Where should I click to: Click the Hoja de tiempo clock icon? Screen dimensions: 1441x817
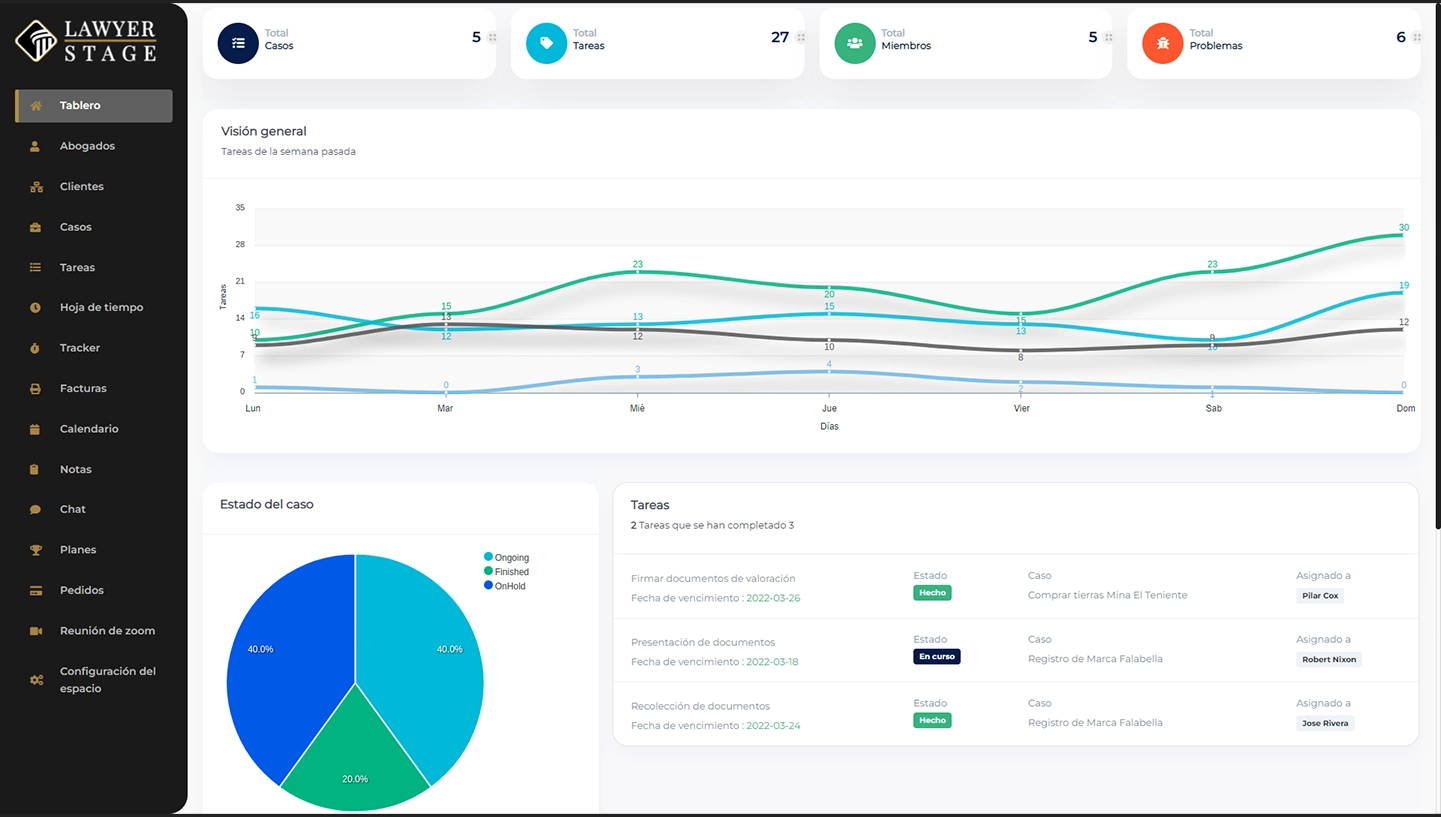pos(36,308)
